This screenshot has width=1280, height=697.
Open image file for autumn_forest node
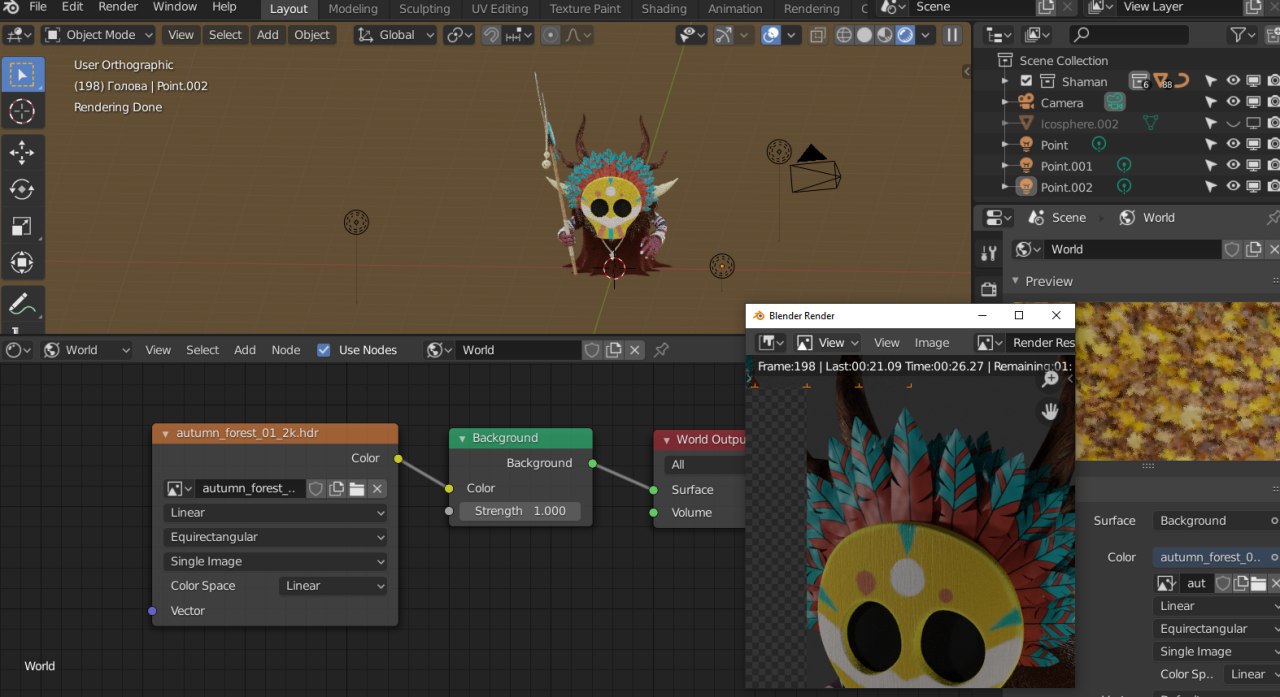pyautogui.click(x=357, y=488)
